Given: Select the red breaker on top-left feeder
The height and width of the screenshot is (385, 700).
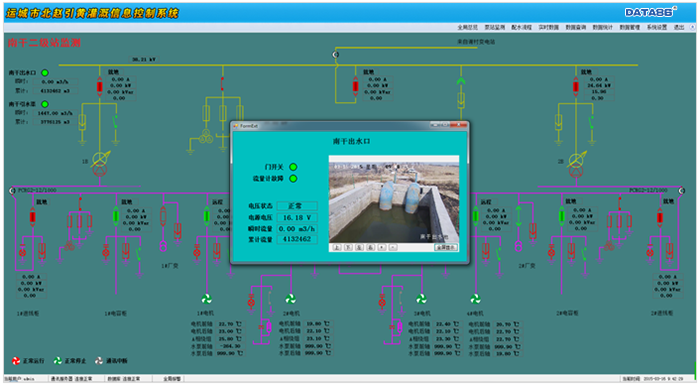Looking at the screenshot, I should click(100, 87).
